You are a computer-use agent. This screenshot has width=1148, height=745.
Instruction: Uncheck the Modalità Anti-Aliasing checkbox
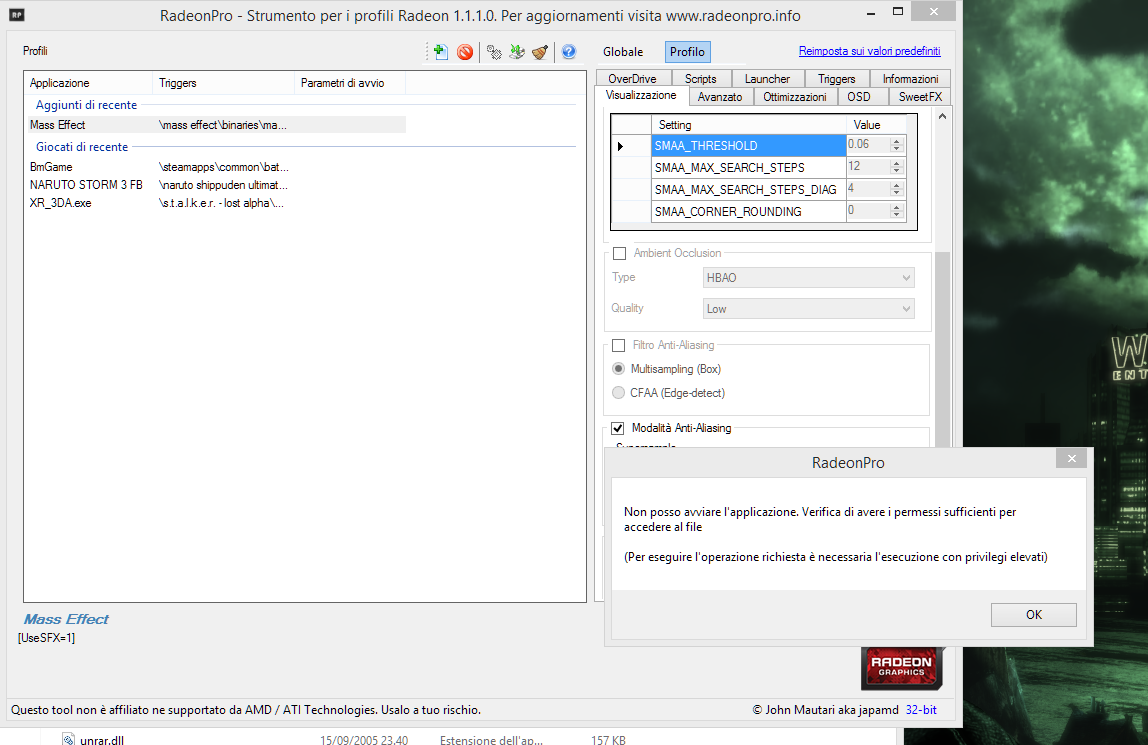pyautogui.click(x=618, y=428)
